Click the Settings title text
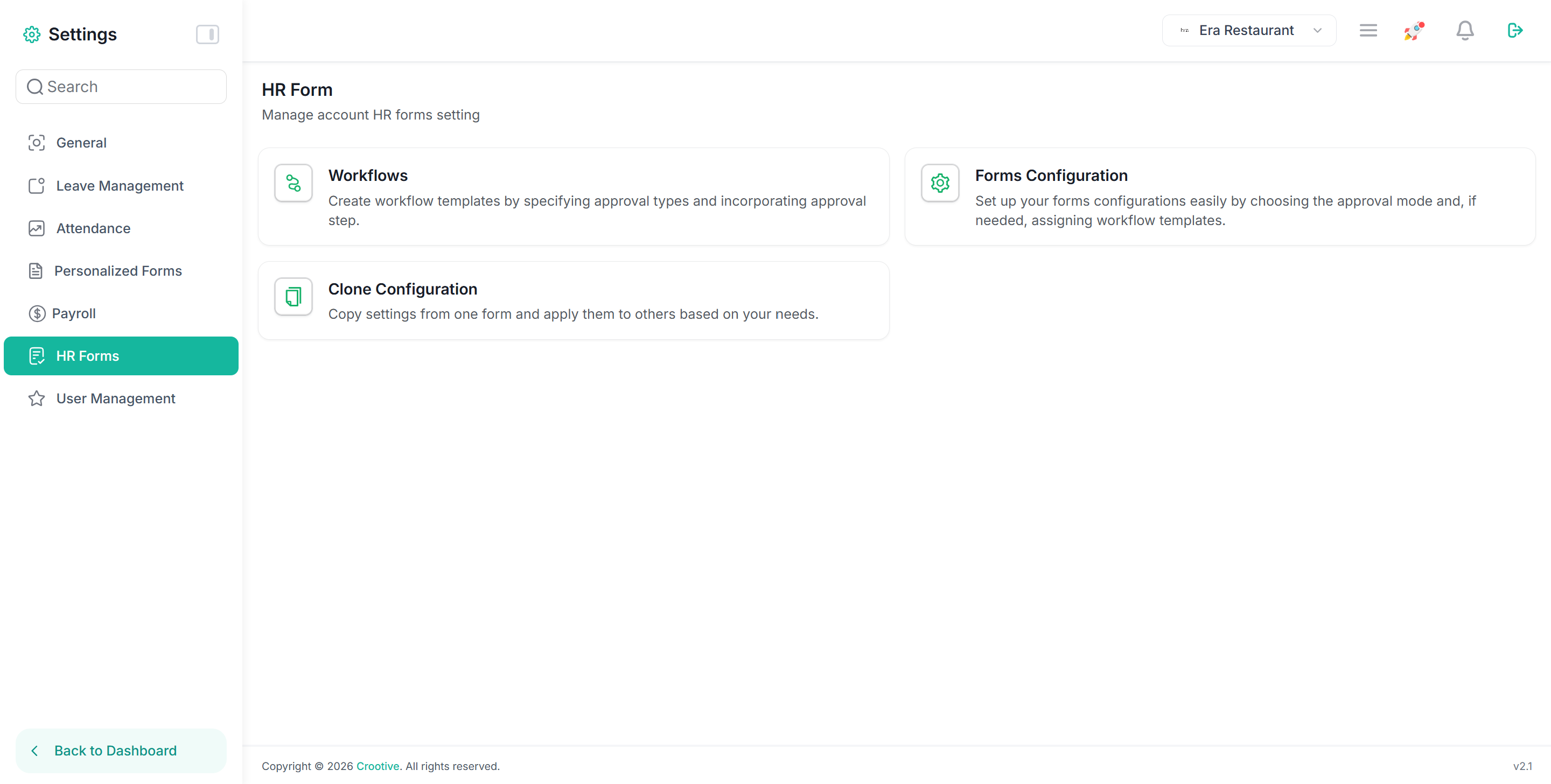The width and height of the screenshot is (1551, 784). coord(82,34)
